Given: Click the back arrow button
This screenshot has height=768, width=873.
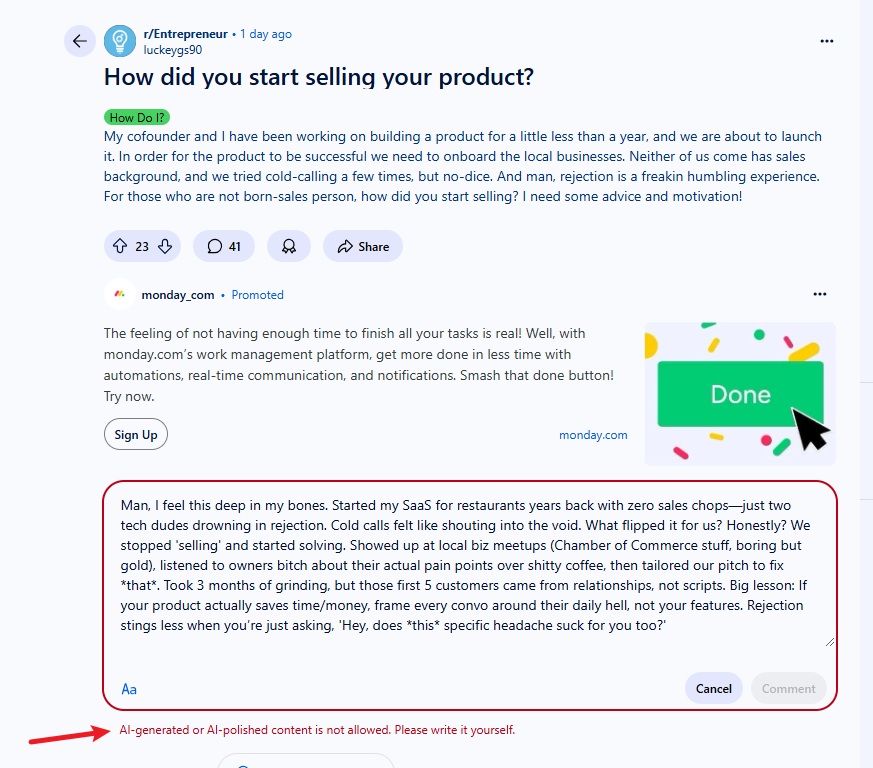Looking at the screenshot, I should click(x=80, y=41).
